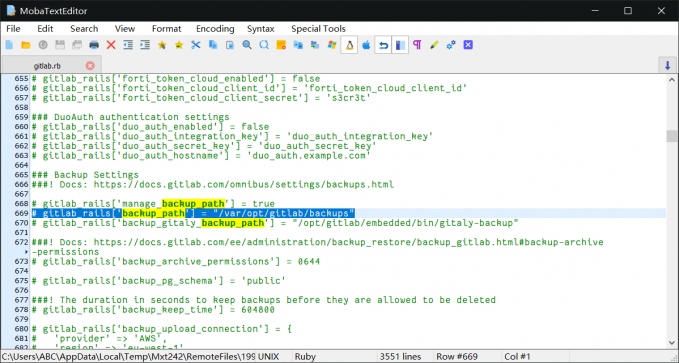Click the scrollbar up arrow

(672, 80)
